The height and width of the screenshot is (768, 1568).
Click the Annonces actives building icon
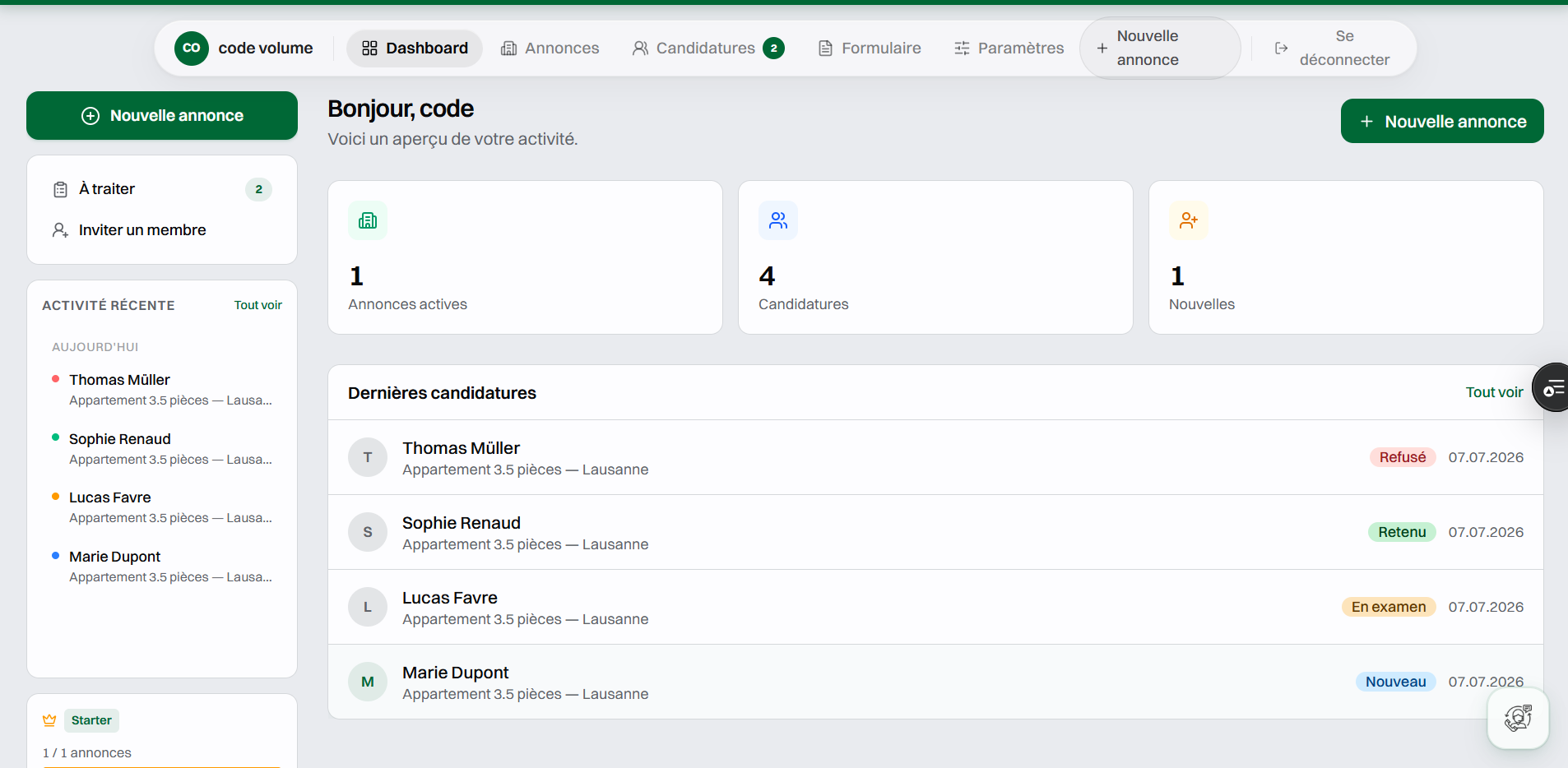[x=368, y=220]
